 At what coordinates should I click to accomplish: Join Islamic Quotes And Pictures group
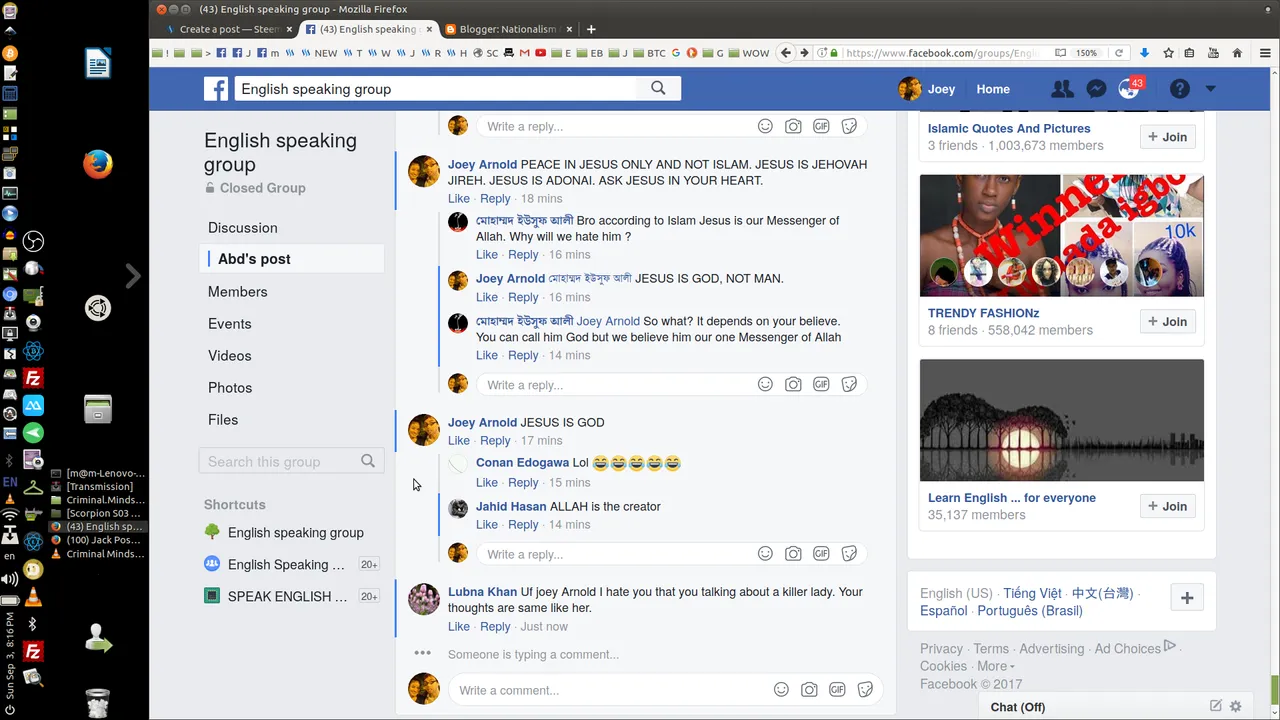1167,137
